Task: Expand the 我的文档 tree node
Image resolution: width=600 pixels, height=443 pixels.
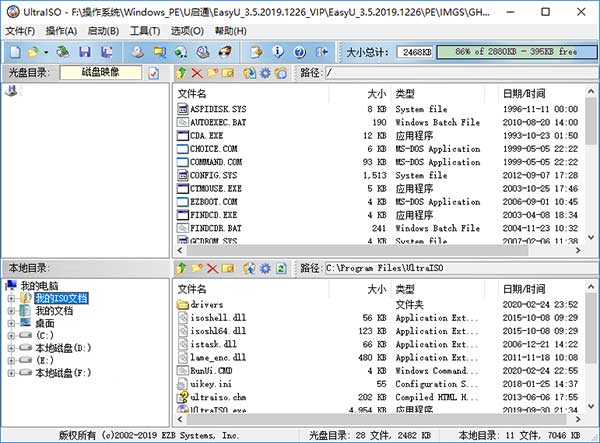Action: tap(11, 311)
